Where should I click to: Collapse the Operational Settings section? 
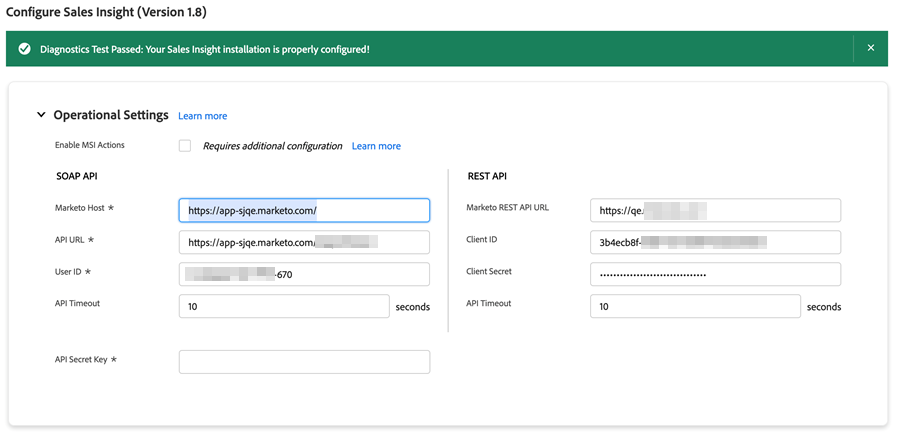41,115
